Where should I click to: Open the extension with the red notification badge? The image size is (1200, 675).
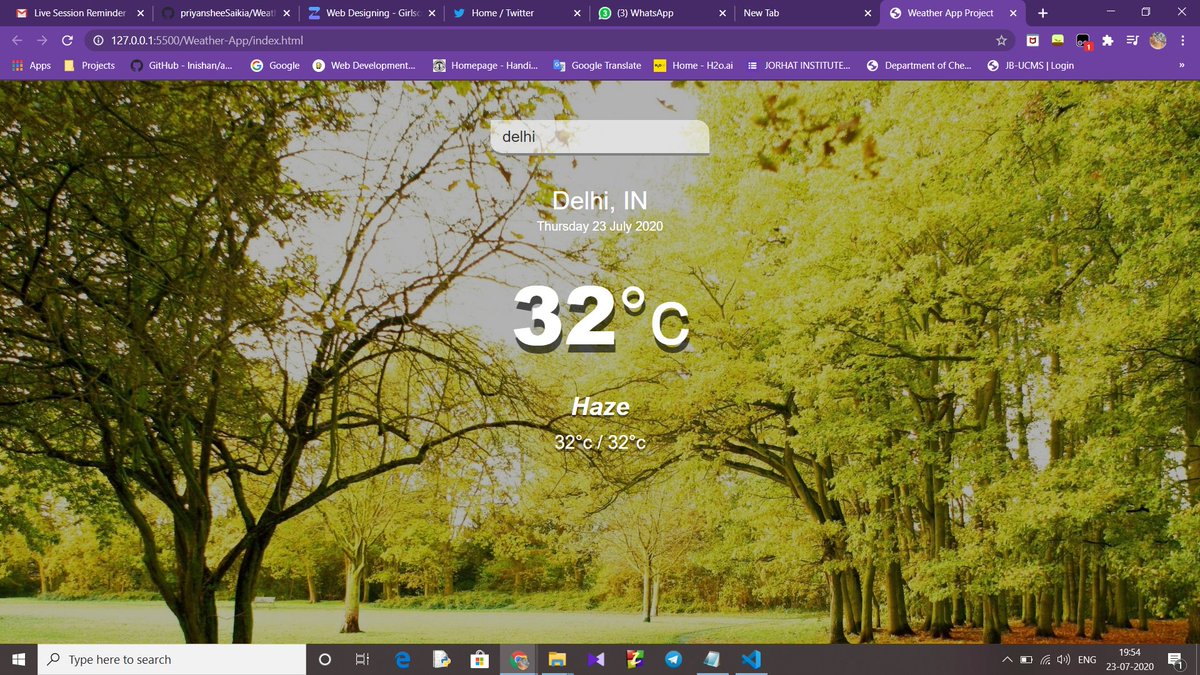point(1082,41)
